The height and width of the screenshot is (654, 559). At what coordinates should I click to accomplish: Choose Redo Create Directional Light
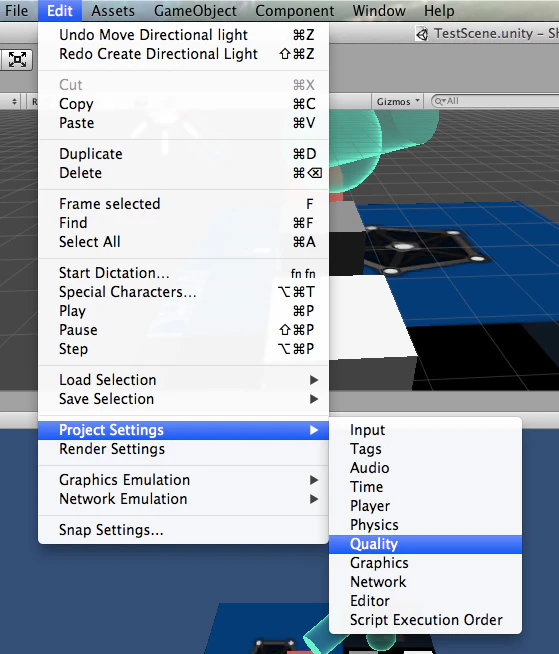point(184,54)
